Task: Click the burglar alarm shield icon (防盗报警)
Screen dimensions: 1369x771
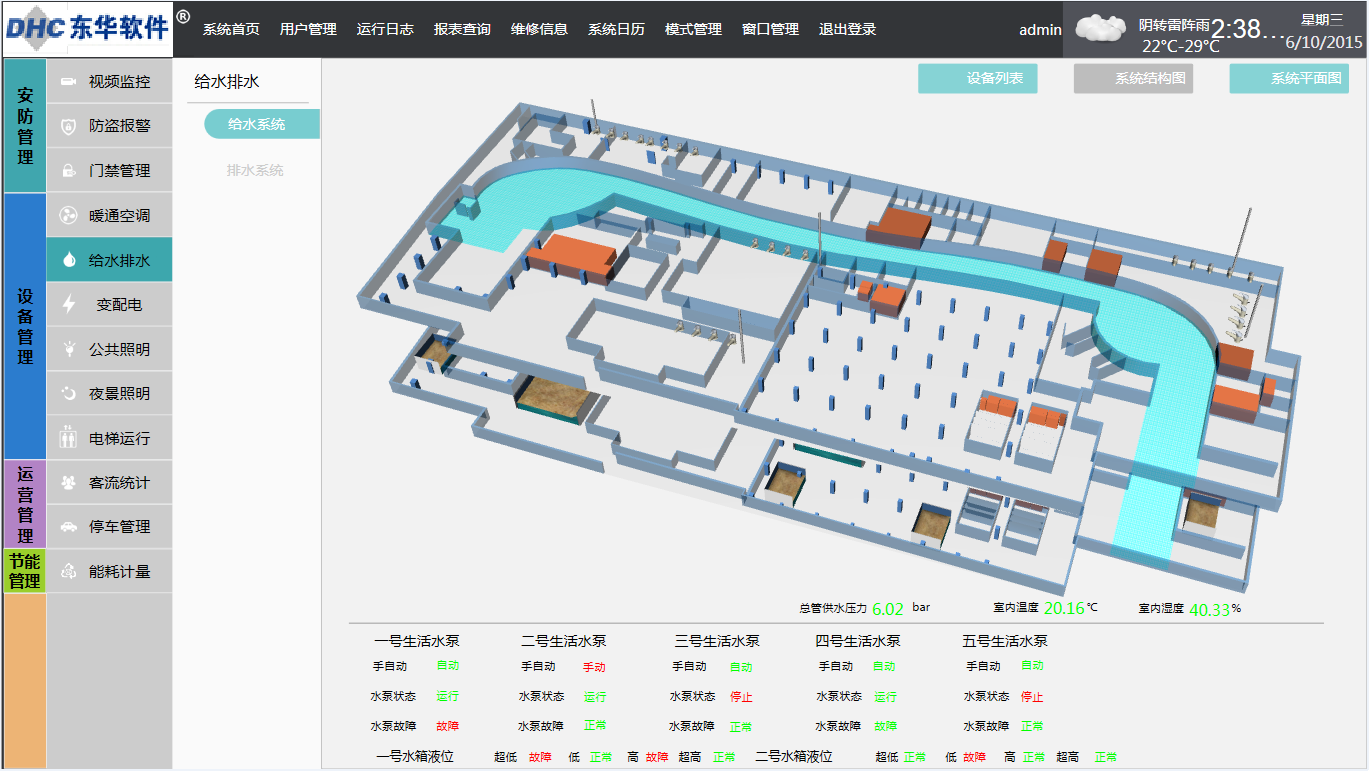Action: [x=68, y=126]
